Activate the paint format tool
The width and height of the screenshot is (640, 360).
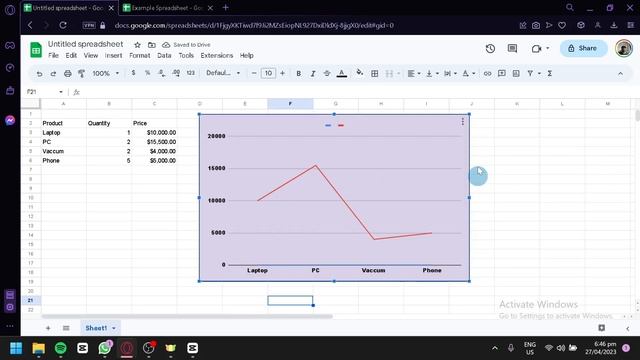(82, 73)
